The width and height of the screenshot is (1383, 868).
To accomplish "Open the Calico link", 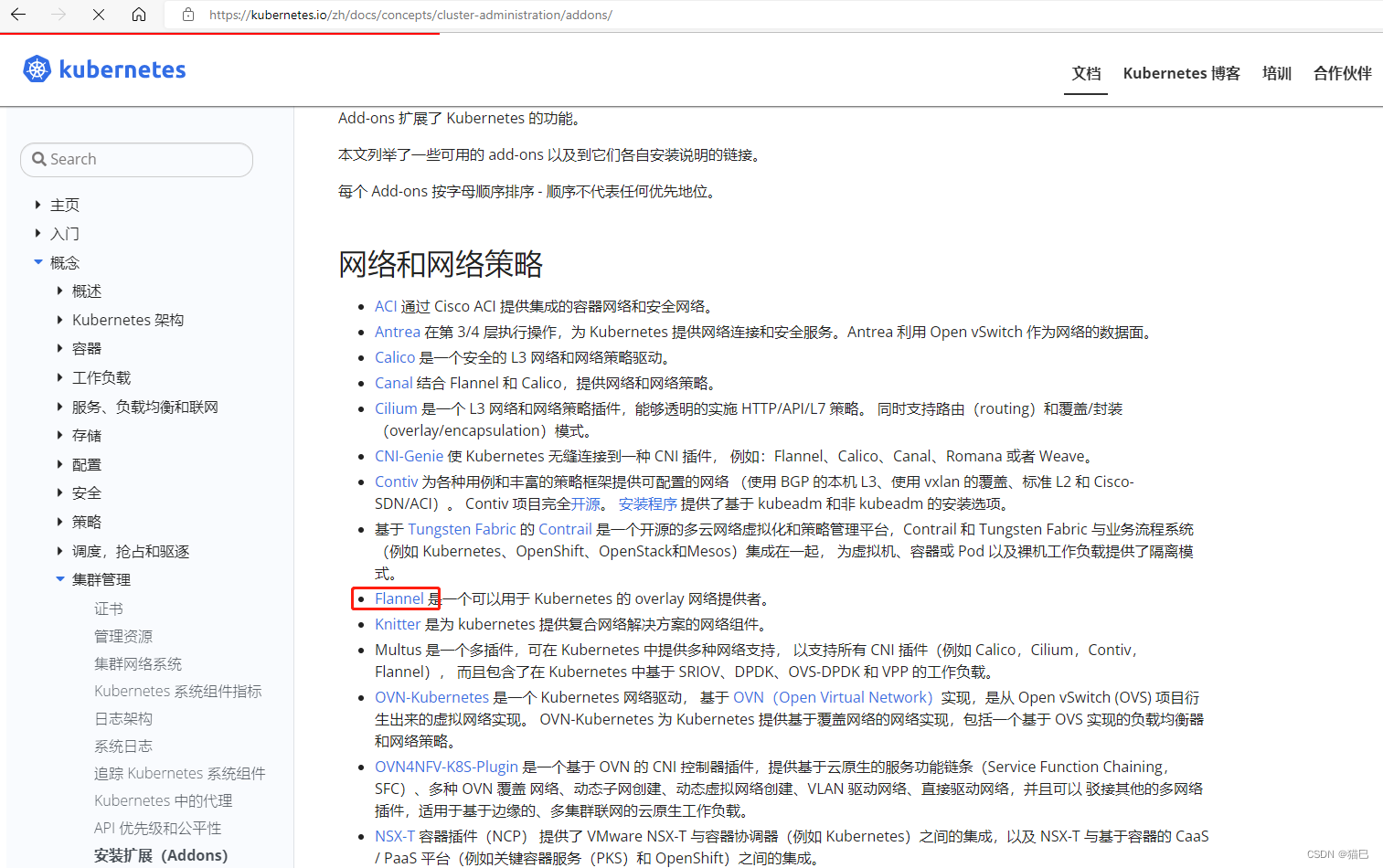I will [x=394, y=356].
